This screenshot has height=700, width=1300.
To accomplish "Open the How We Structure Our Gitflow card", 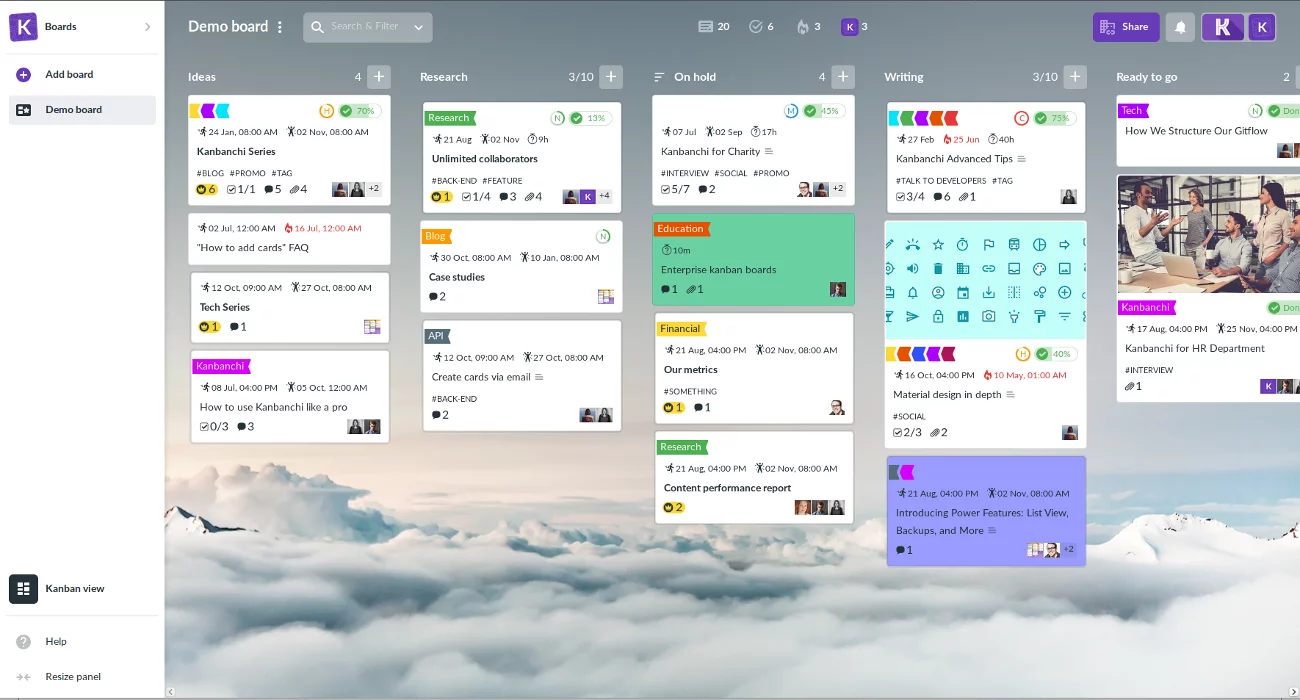I will point(1208,131).
